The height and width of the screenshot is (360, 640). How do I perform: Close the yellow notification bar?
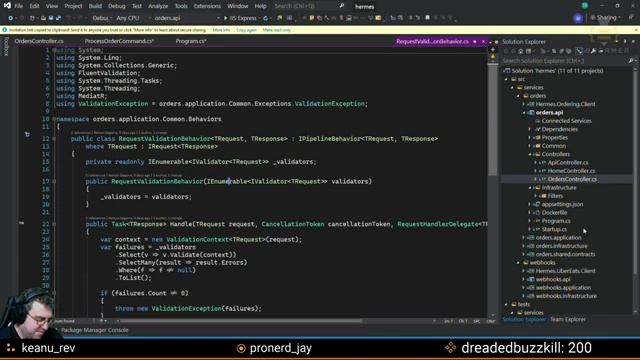[636, 30]
